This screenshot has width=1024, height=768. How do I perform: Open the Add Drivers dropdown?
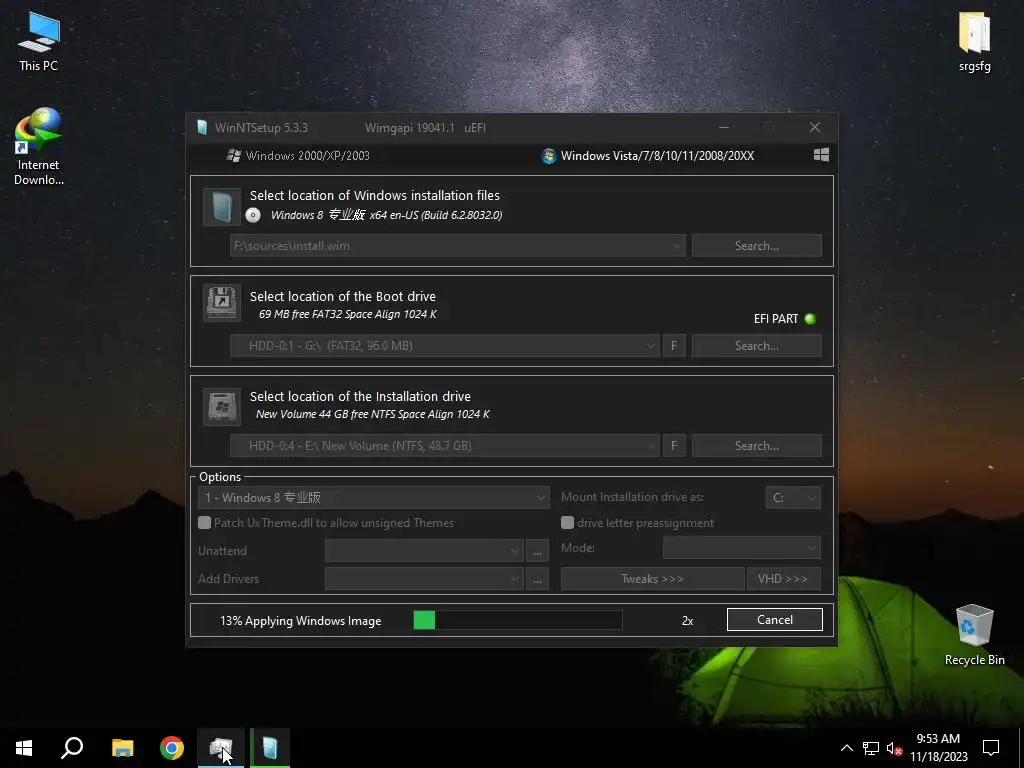(424, 579)
